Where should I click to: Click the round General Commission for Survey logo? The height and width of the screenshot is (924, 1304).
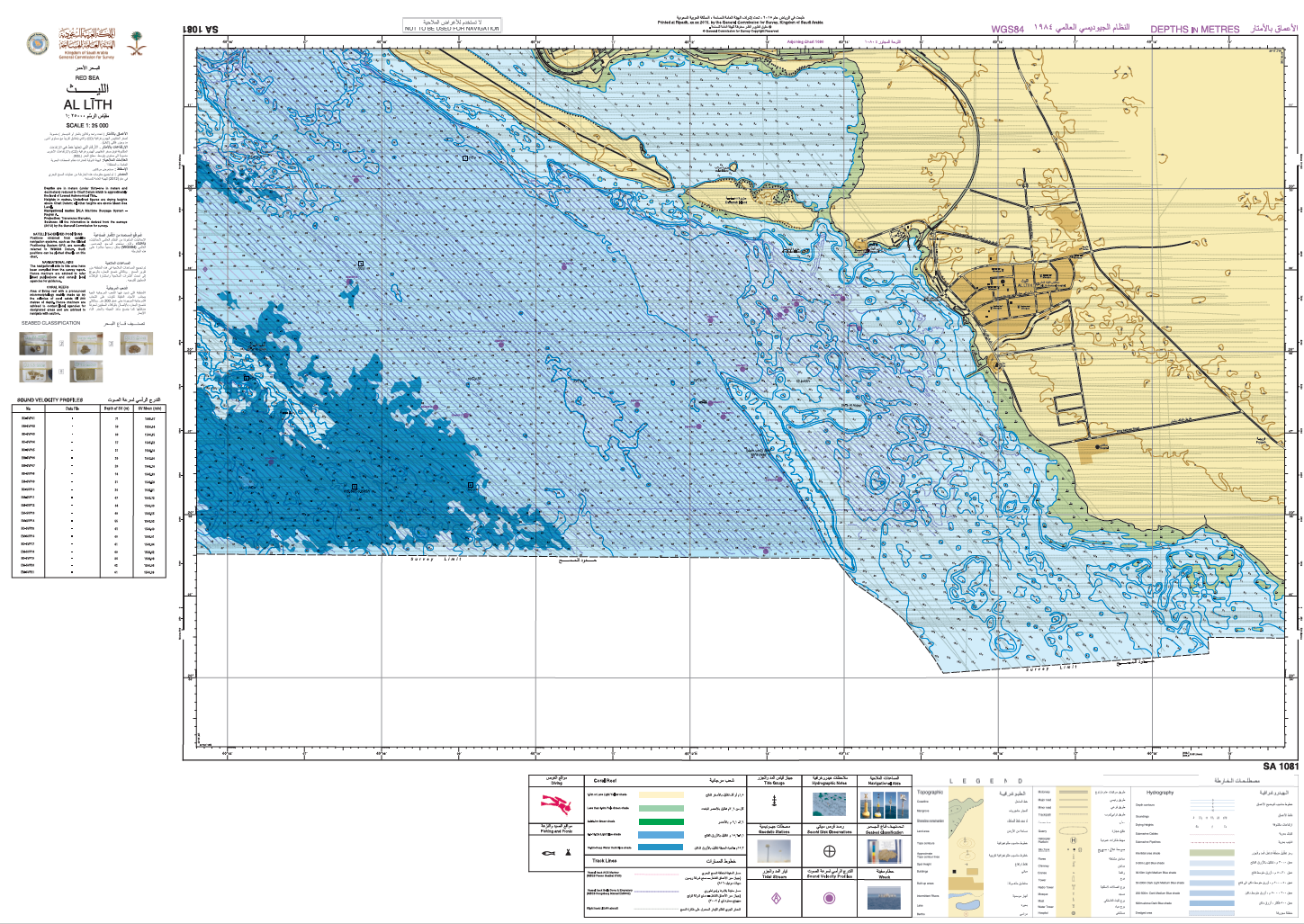(x=39, y=42)
